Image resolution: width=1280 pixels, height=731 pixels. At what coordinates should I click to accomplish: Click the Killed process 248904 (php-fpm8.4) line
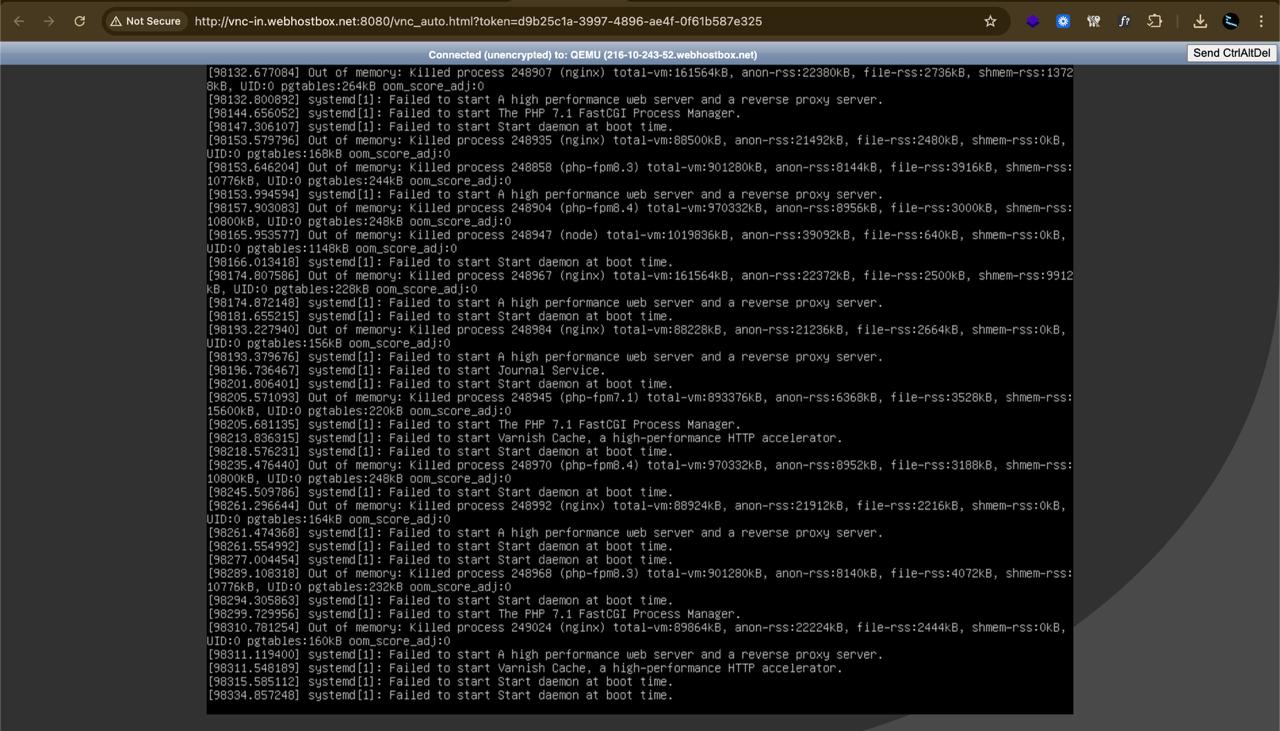click(x=640, y=215)
